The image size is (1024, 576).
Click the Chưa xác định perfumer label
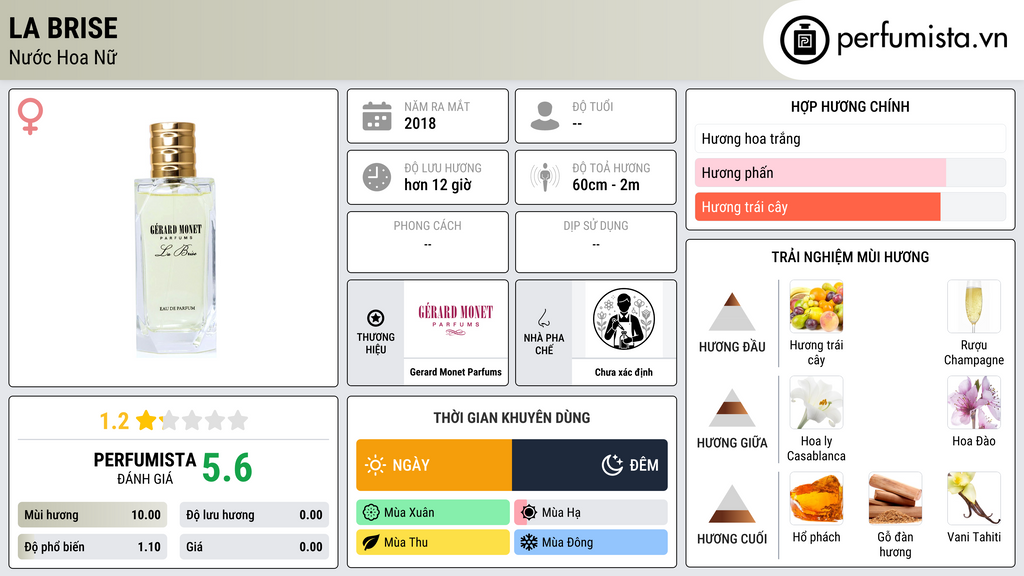(x=624, y=372)
